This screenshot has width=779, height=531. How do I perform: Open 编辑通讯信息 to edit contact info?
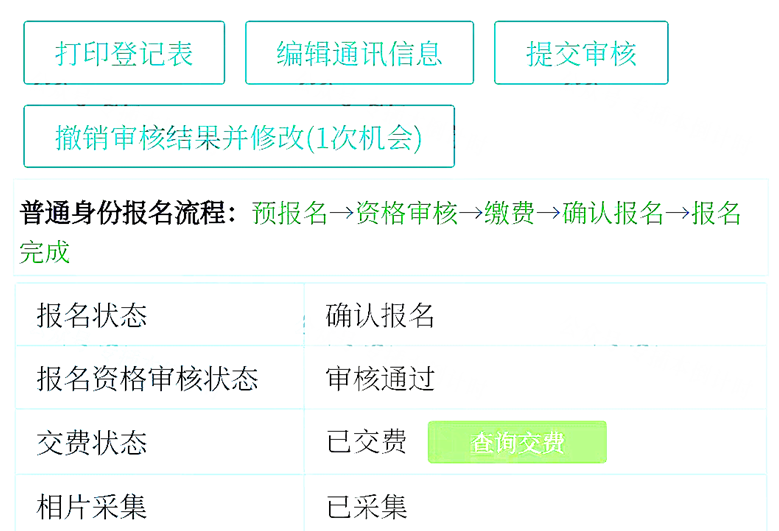359,53
